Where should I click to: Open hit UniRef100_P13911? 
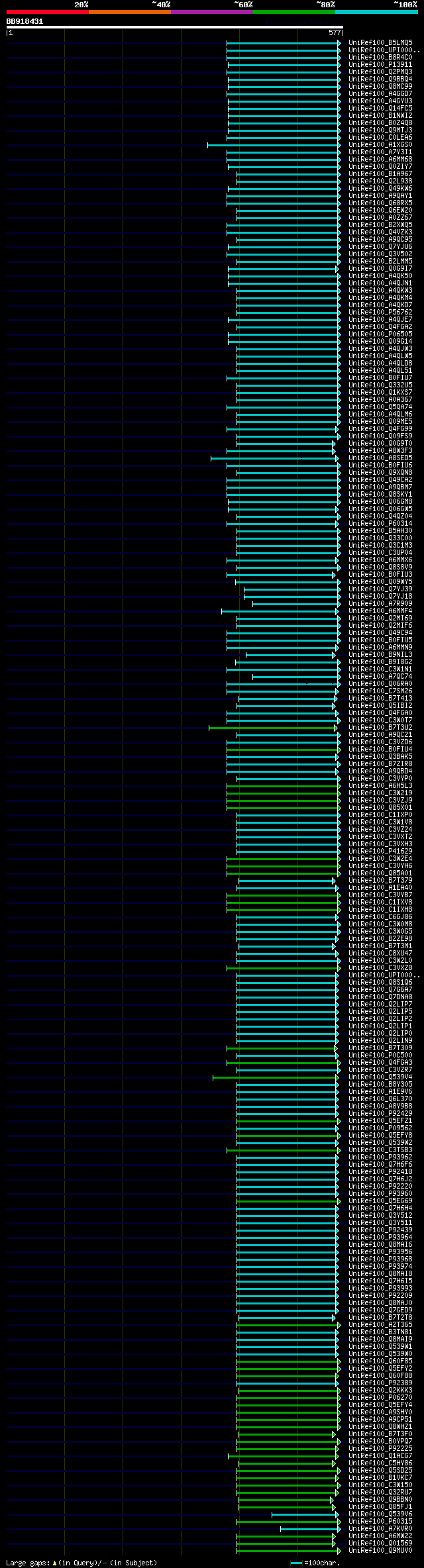click(380, 64)
